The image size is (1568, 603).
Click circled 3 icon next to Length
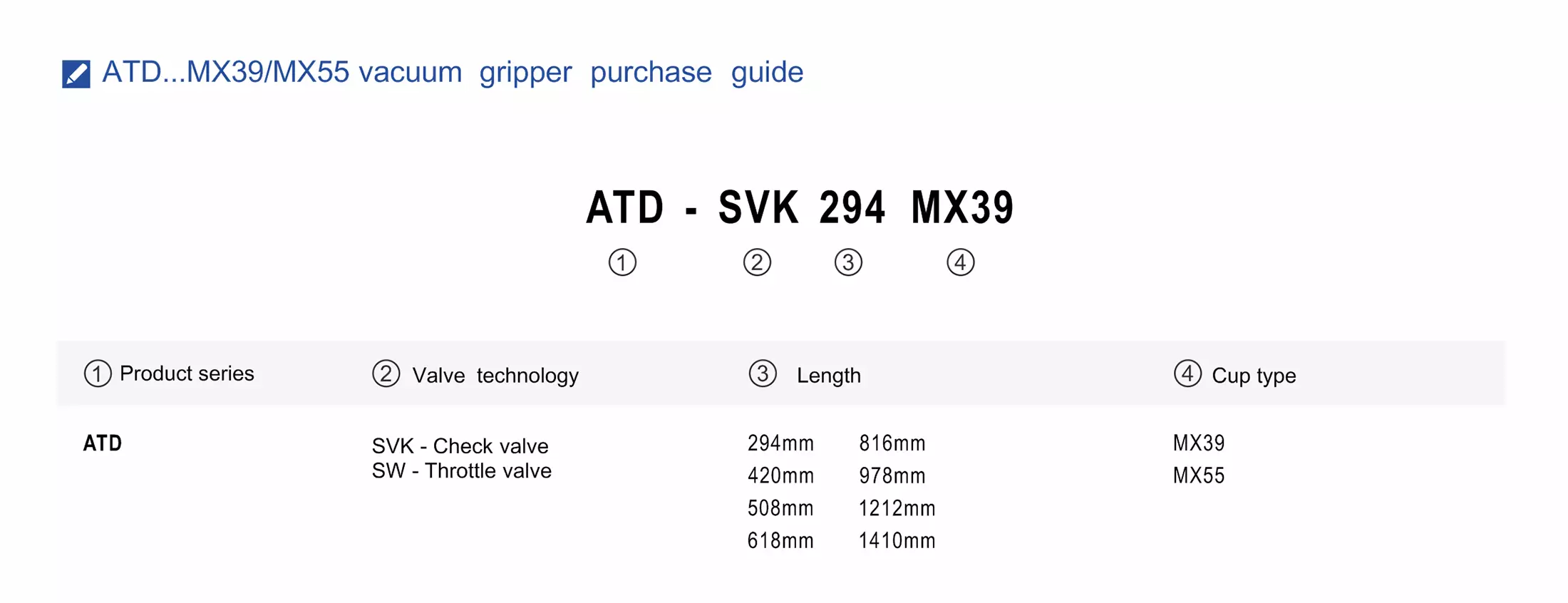pyautogui.click(x=763, y=373)
